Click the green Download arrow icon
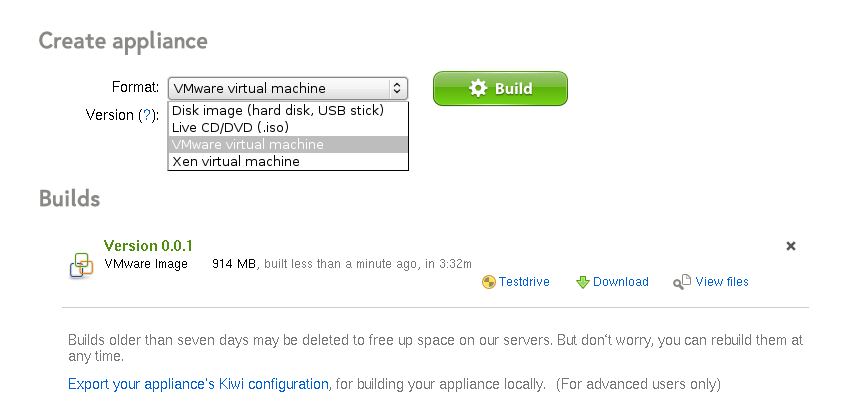This screenshot has height=402, width=850. click(x=582, y=282)
